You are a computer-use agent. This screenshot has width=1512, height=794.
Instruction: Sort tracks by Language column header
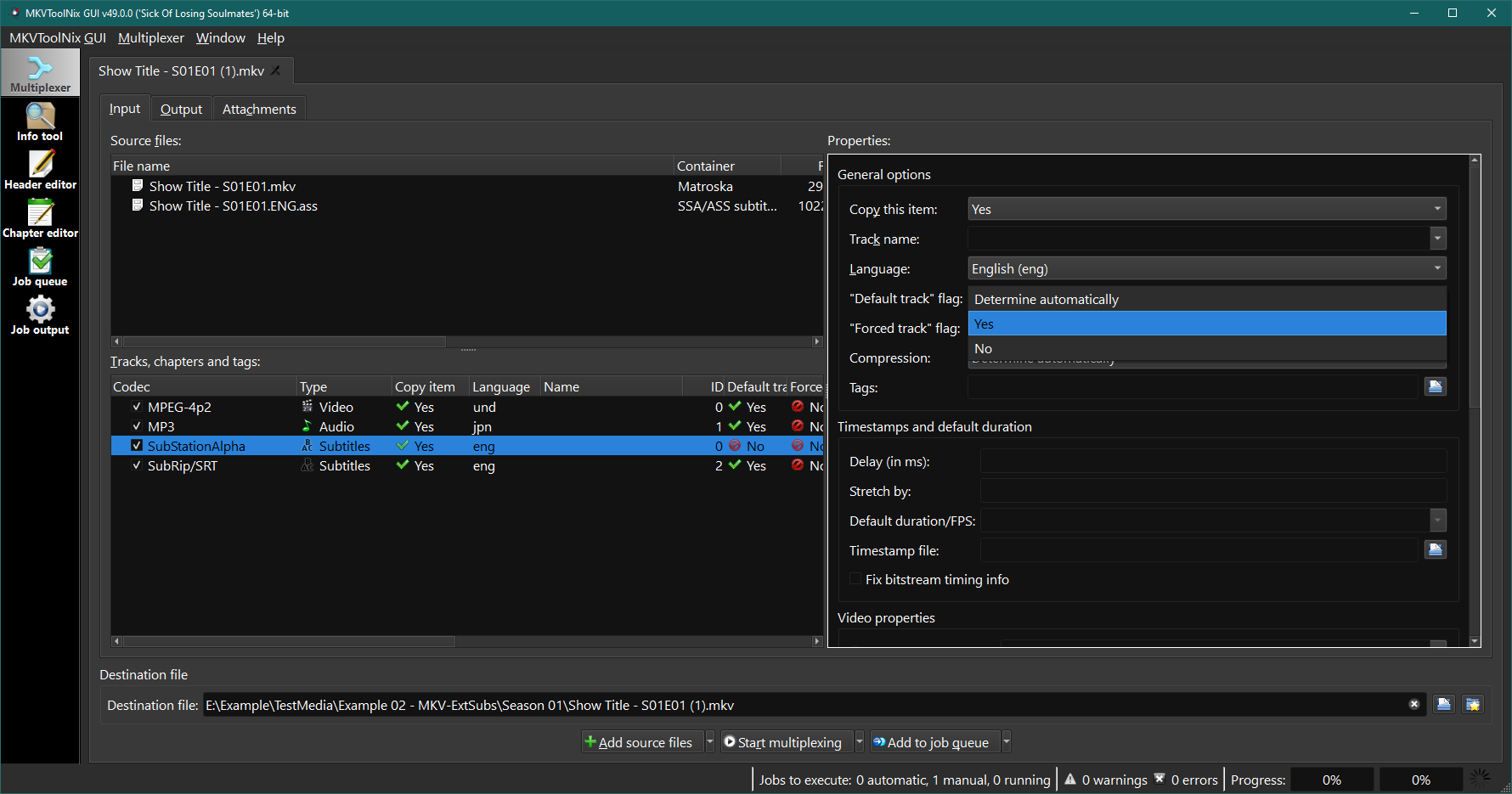click(505, 386)
